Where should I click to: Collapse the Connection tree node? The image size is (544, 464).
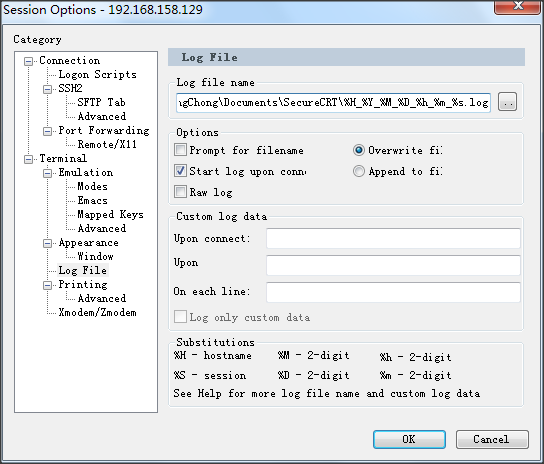click(x=28, y=61)
